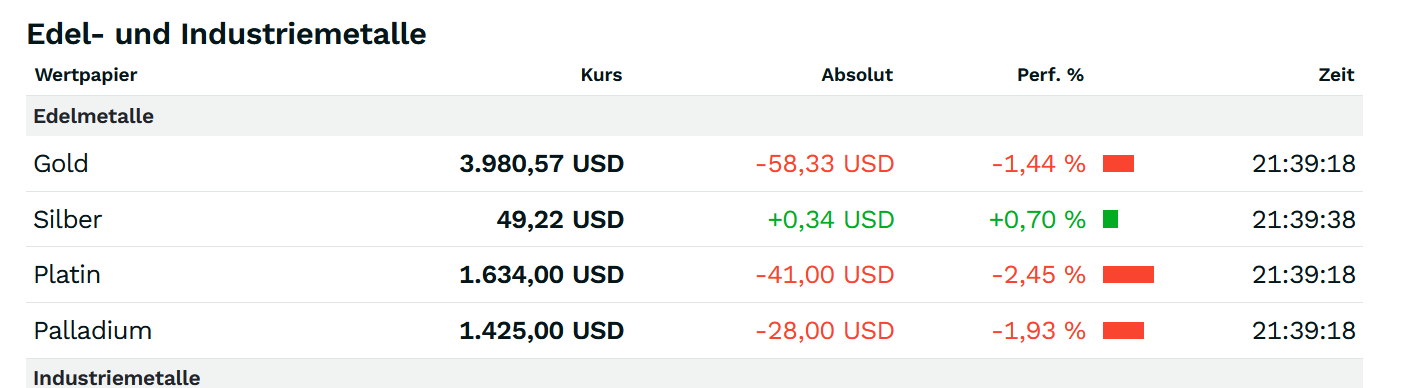This screenshot has width=1409, height=388.
Task: Click Platin percentage -2,45 %
Action: click(1038, 274)
